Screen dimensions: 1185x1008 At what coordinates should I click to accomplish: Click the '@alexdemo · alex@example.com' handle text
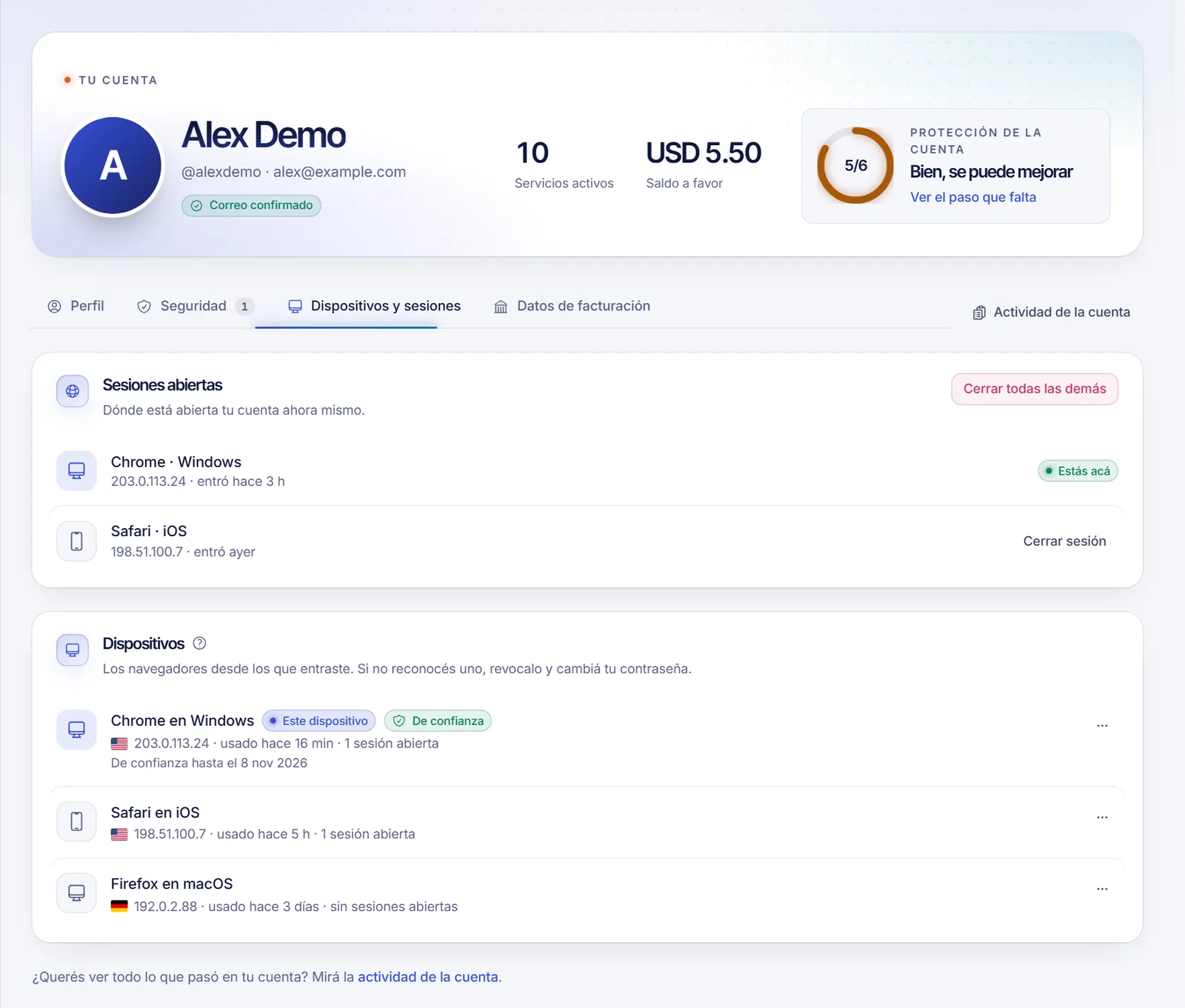[294, 172]
